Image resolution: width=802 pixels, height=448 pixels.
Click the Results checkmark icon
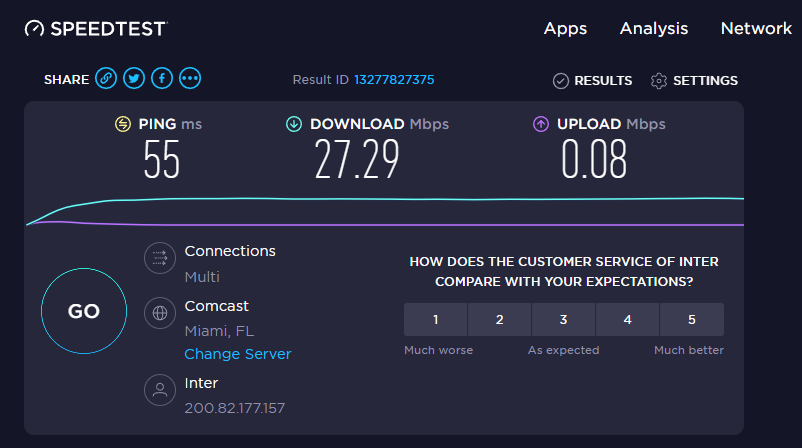point(561,81)
